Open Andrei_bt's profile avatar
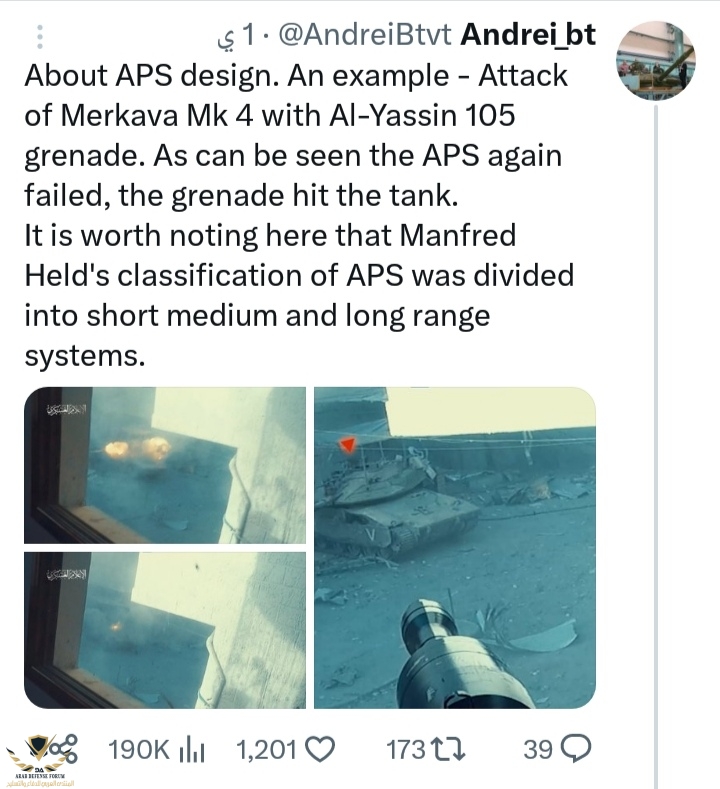This screenshot has width=720, height=789. tap(655, 60)
